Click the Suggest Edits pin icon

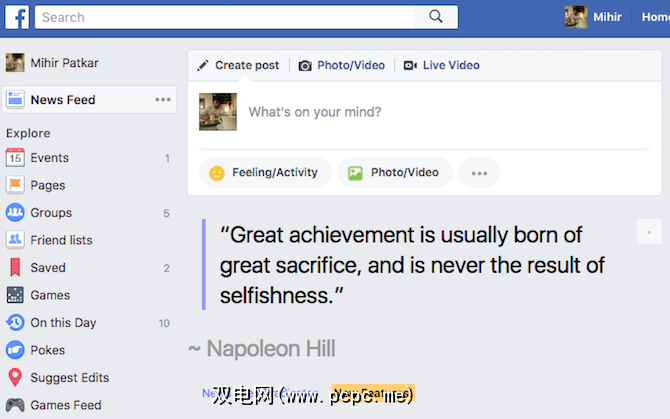[15, 377]
